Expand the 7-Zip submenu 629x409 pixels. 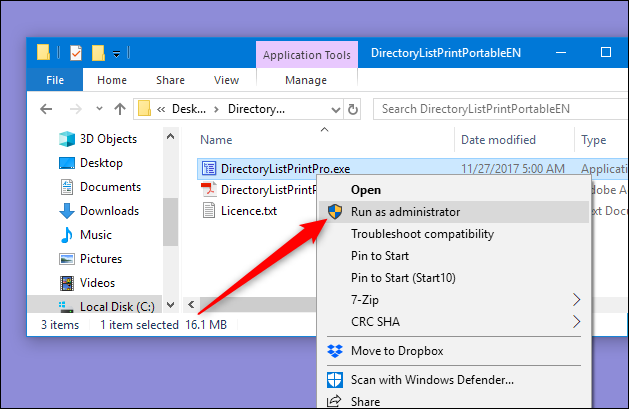click(454, 300)
